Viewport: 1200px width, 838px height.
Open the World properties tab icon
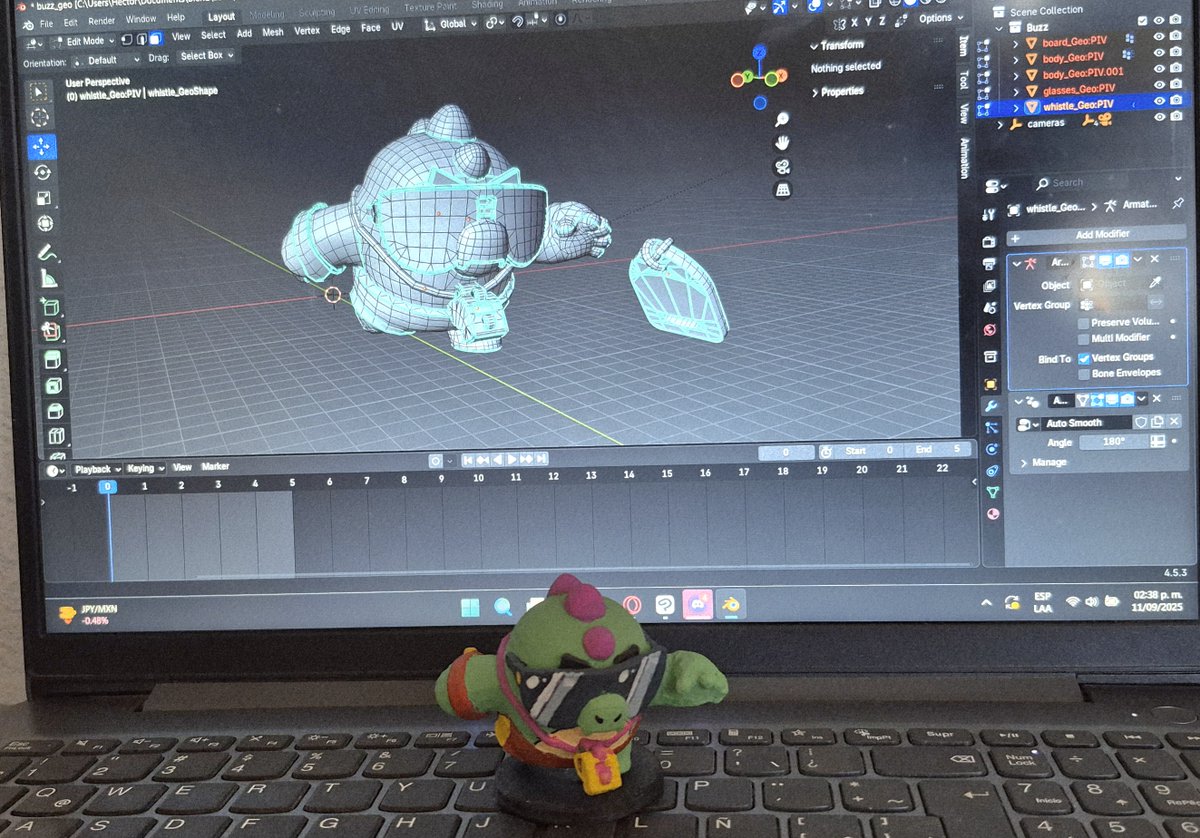tap(990, 330)
